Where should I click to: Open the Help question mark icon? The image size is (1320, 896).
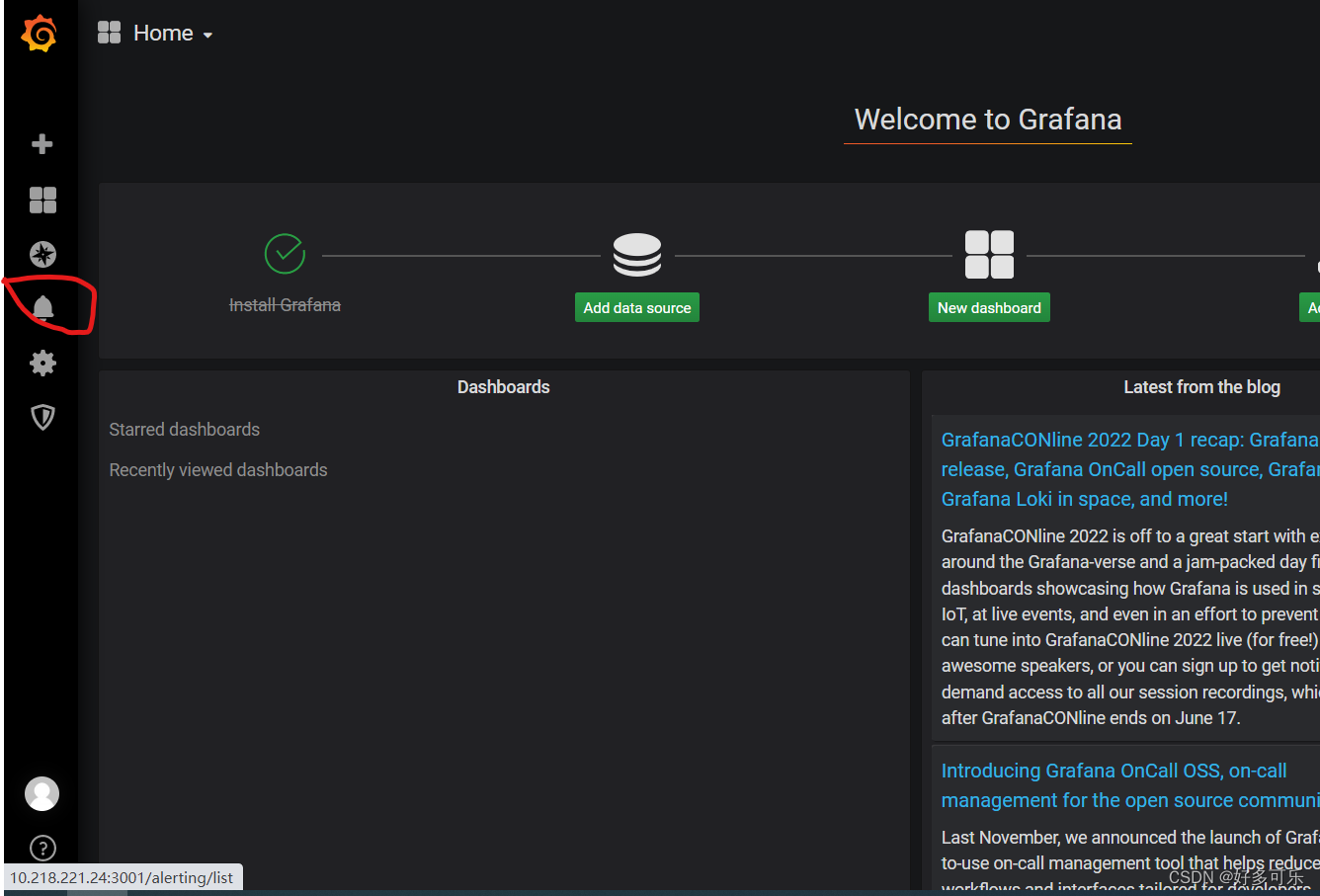click(x=42, y=848)
